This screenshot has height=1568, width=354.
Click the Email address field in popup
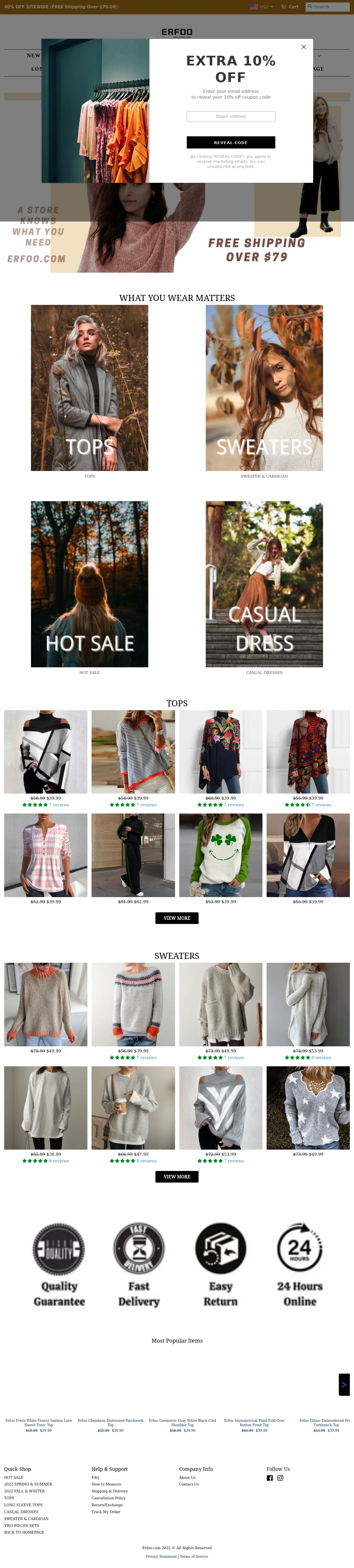point(231,116)
